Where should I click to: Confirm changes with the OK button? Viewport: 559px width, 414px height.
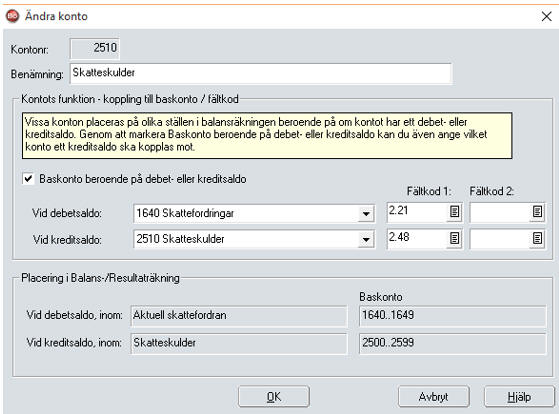274,397
